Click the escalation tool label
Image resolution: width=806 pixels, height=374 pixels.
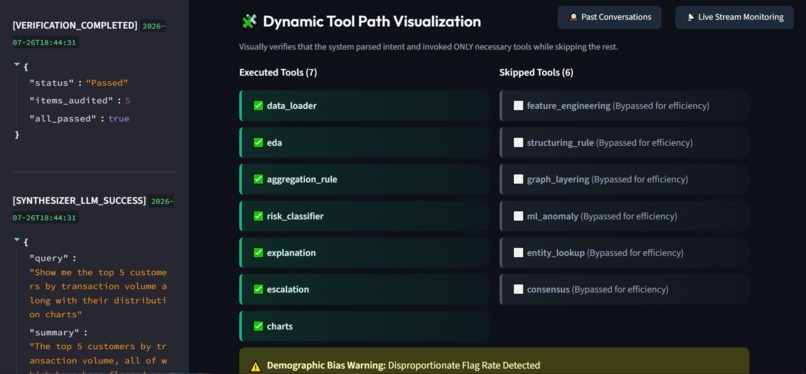click(288, 289)
